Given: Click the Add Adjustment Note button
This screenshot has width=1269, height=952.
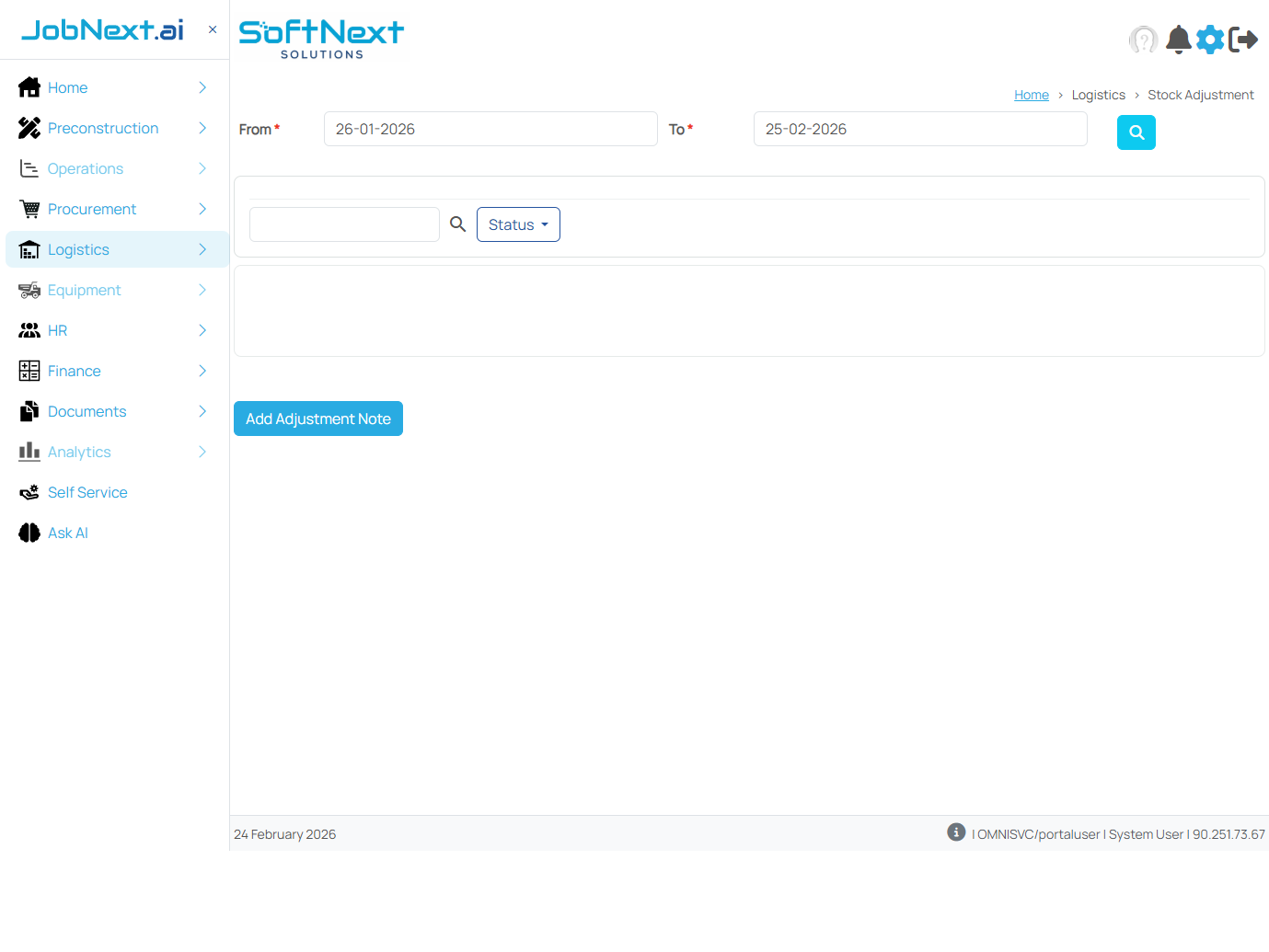Looking at the screenshot, I should pyautogui.click(x=317, y=419).
